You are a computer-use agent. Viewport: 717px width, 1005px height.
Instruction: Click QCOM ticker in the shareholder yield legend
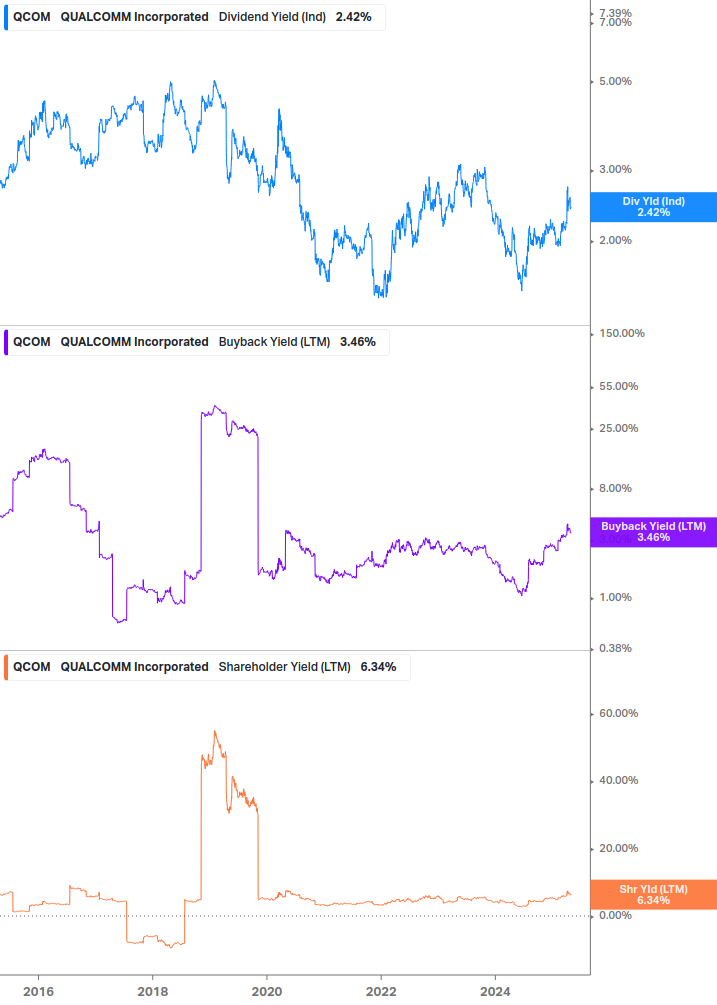[x=32, y=667]
